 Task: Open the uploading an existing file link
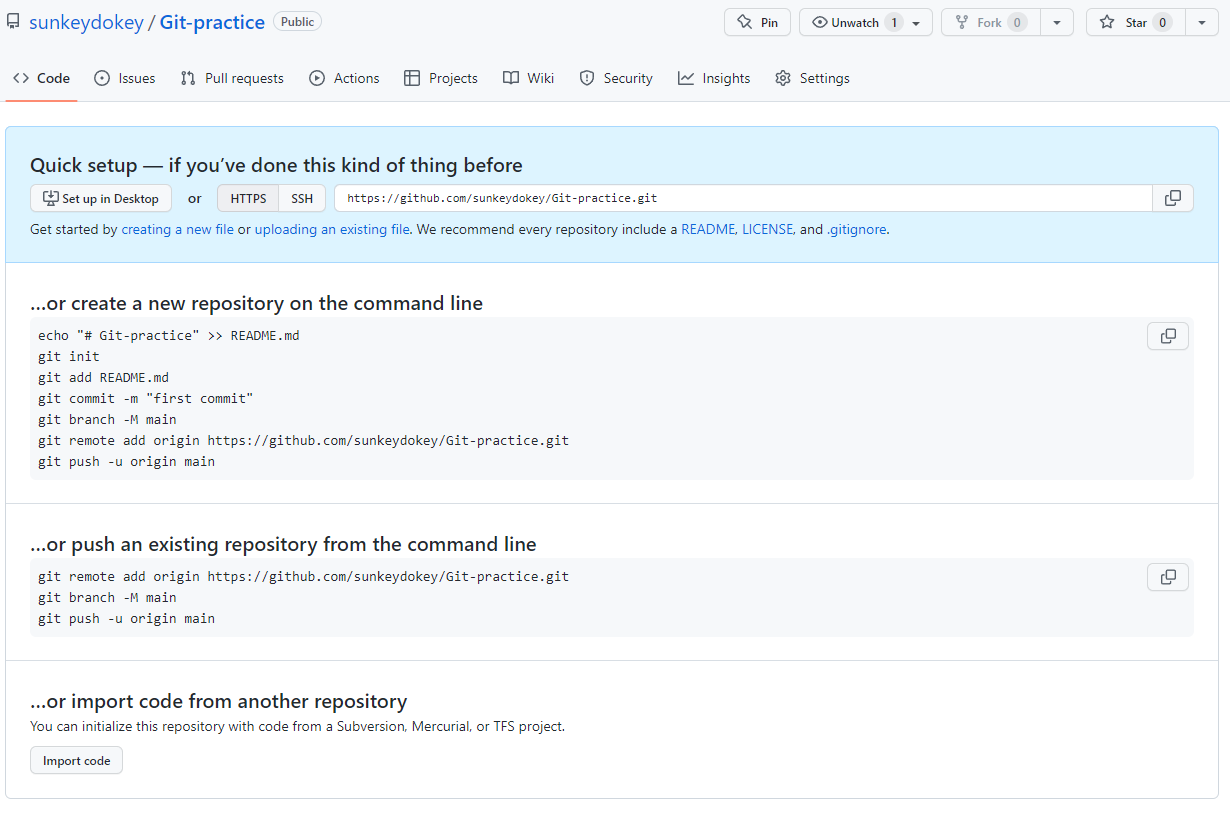(332, 229)
